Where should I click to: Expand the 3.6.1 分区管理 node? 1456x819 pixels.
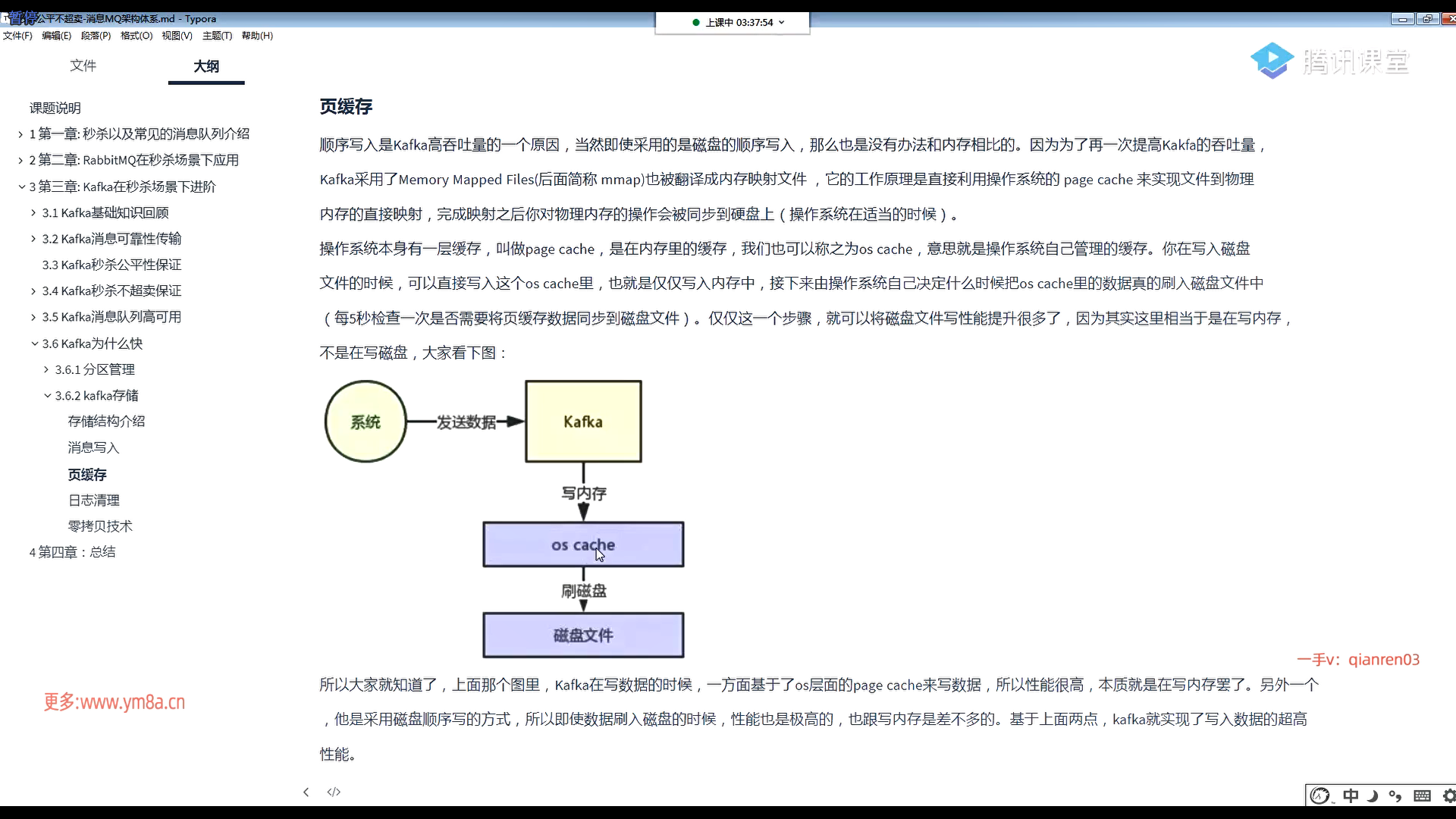(47, 369)
